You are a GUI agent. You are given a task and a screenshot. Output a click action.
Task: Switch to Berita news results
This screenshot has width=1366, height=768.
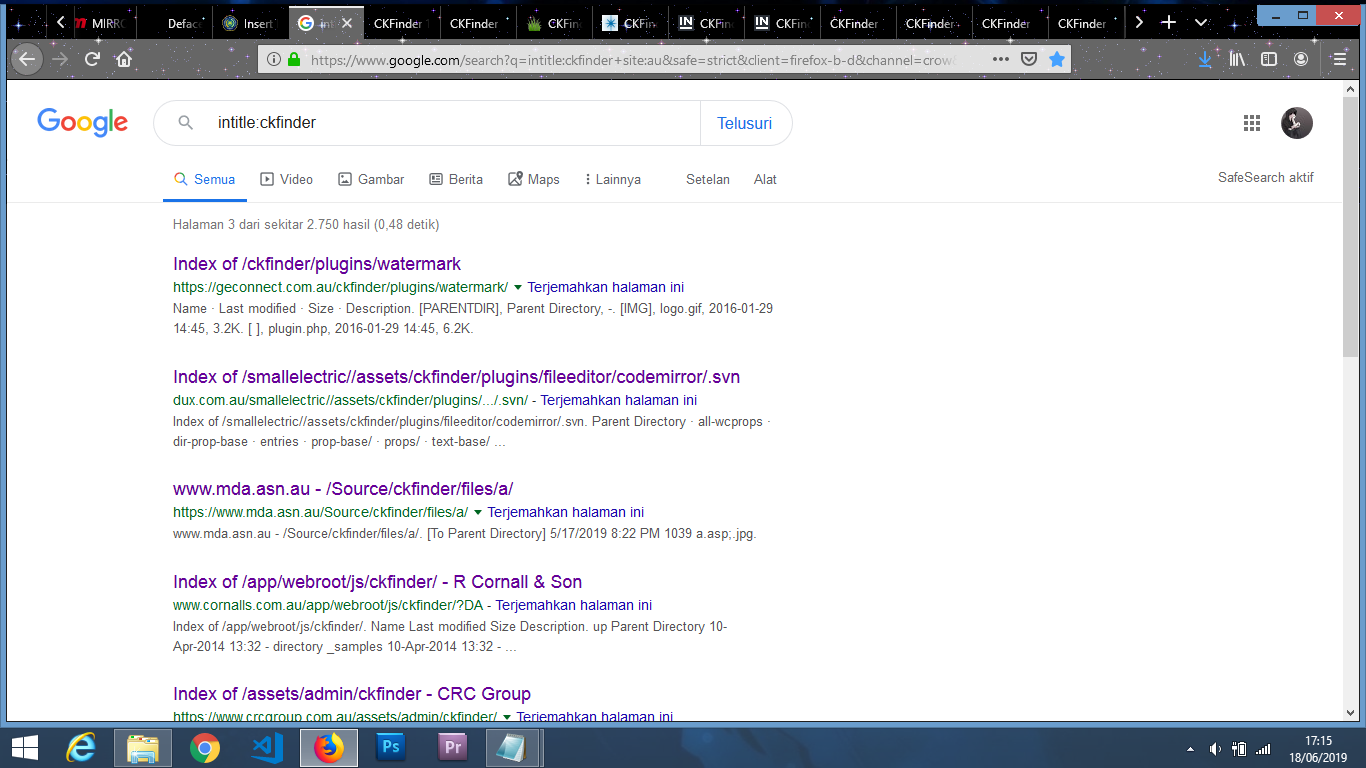[x=456, y=180]
